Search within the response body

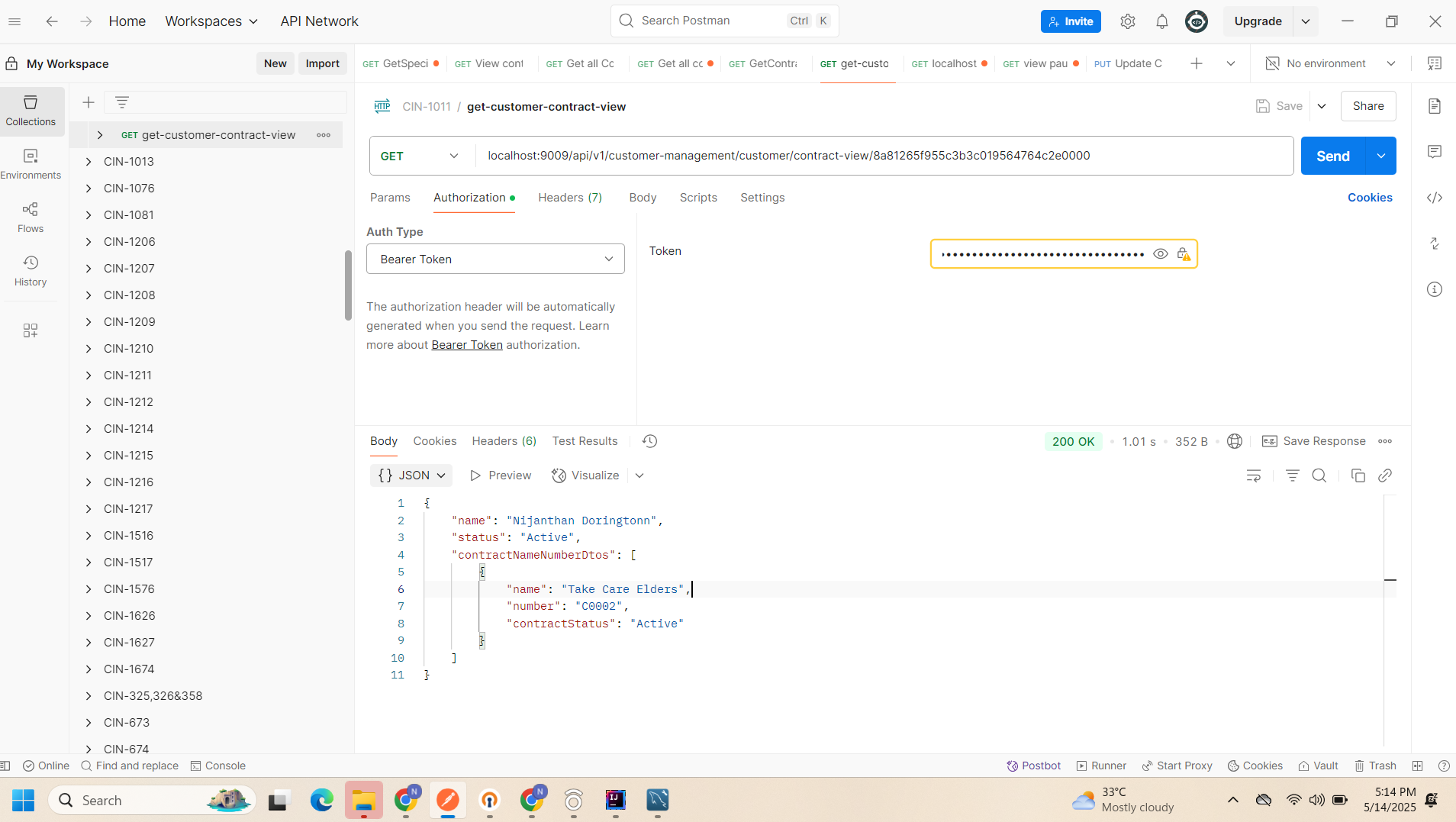tap(1319, 475)
